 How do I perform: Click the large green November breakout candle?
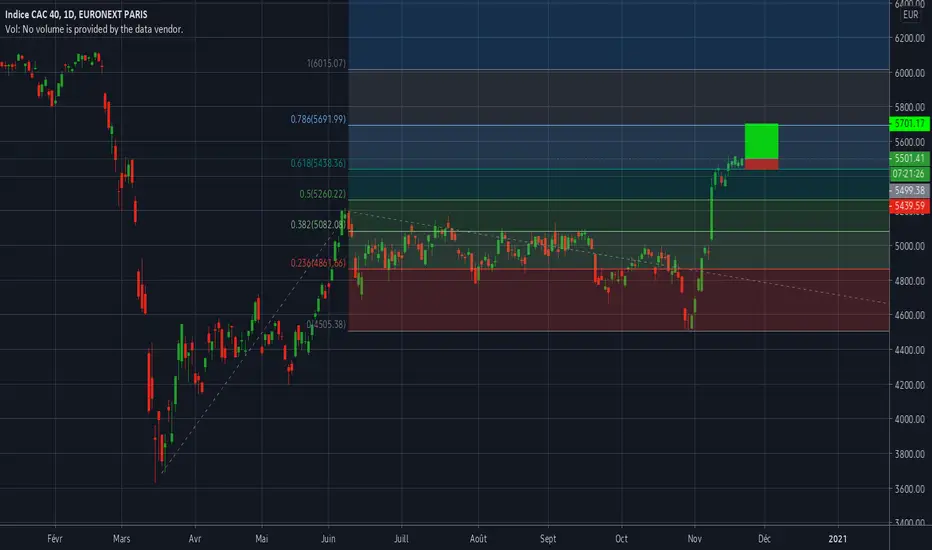(x=711, y=214)
